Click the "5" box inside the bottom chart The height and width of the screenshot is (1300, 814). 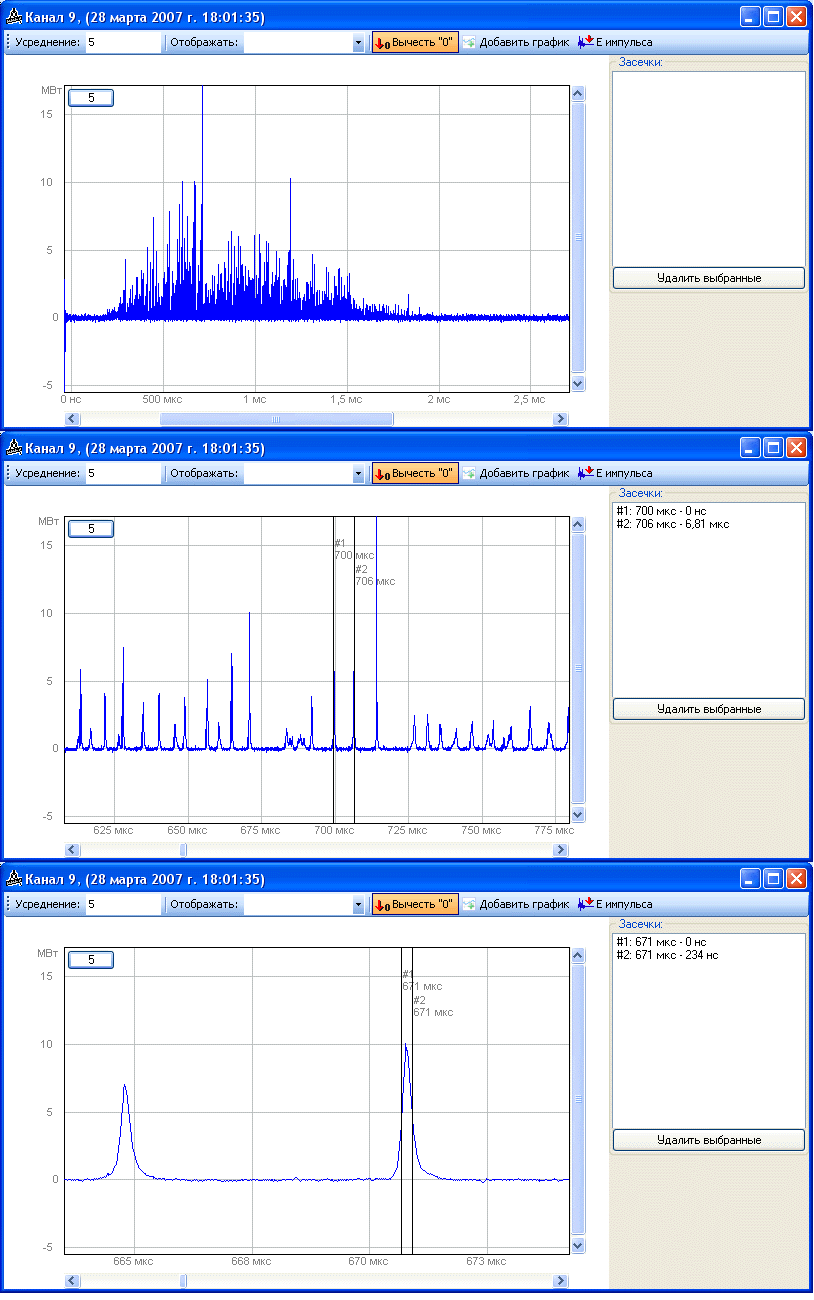[91, 960]
